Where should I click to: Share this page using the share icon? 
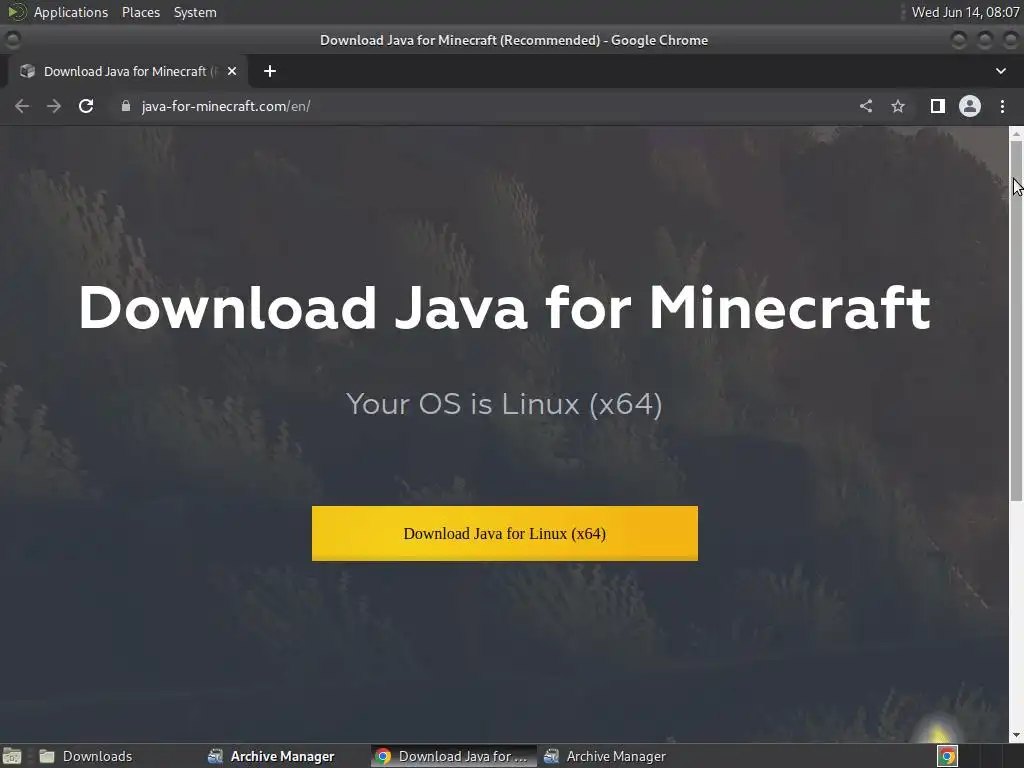point(866,106)
